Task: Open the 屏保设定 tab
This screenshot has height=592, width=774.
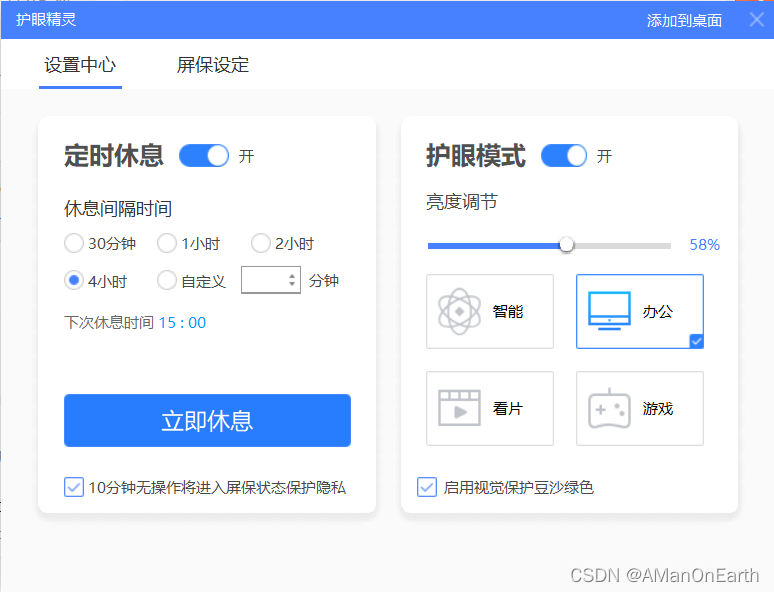Action: [213, 65]
